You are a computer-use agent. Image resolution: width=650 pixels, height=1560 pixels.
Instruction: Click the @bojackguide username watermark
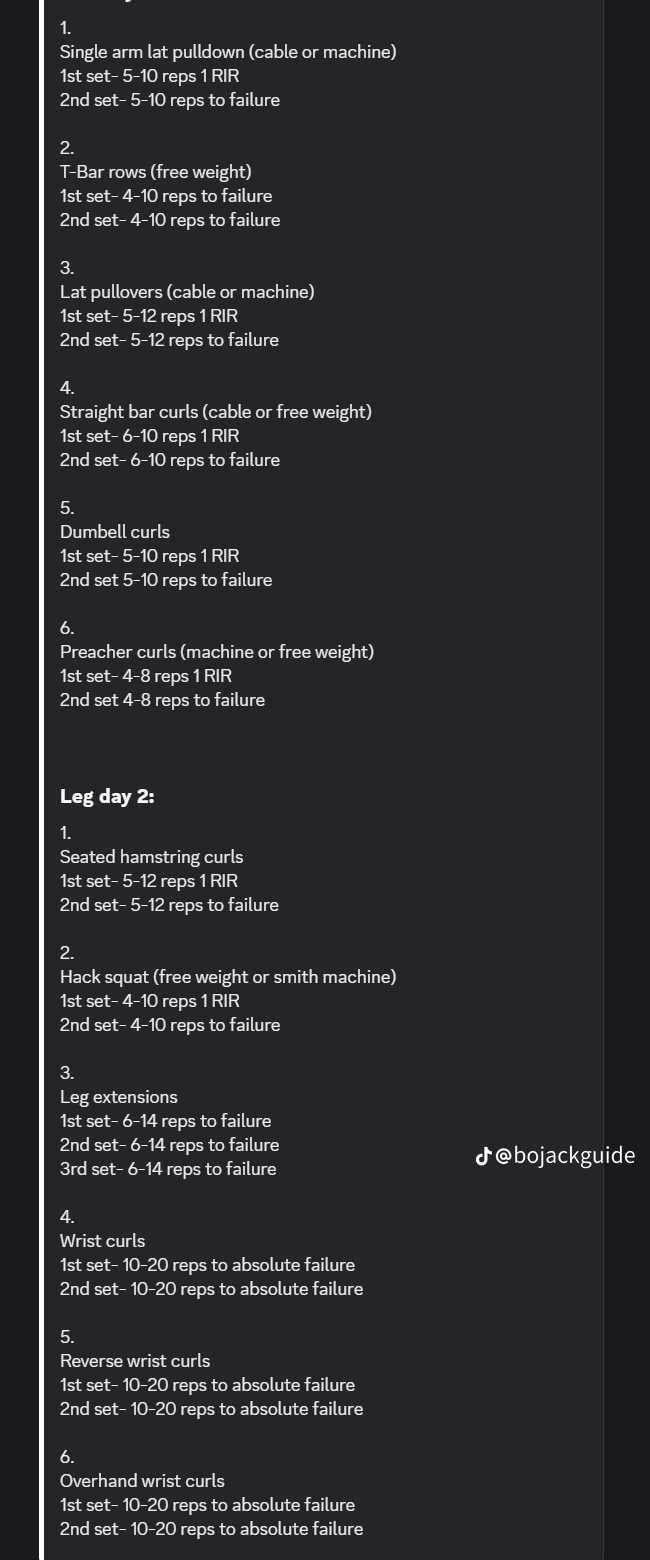[x=566, y=1156]
